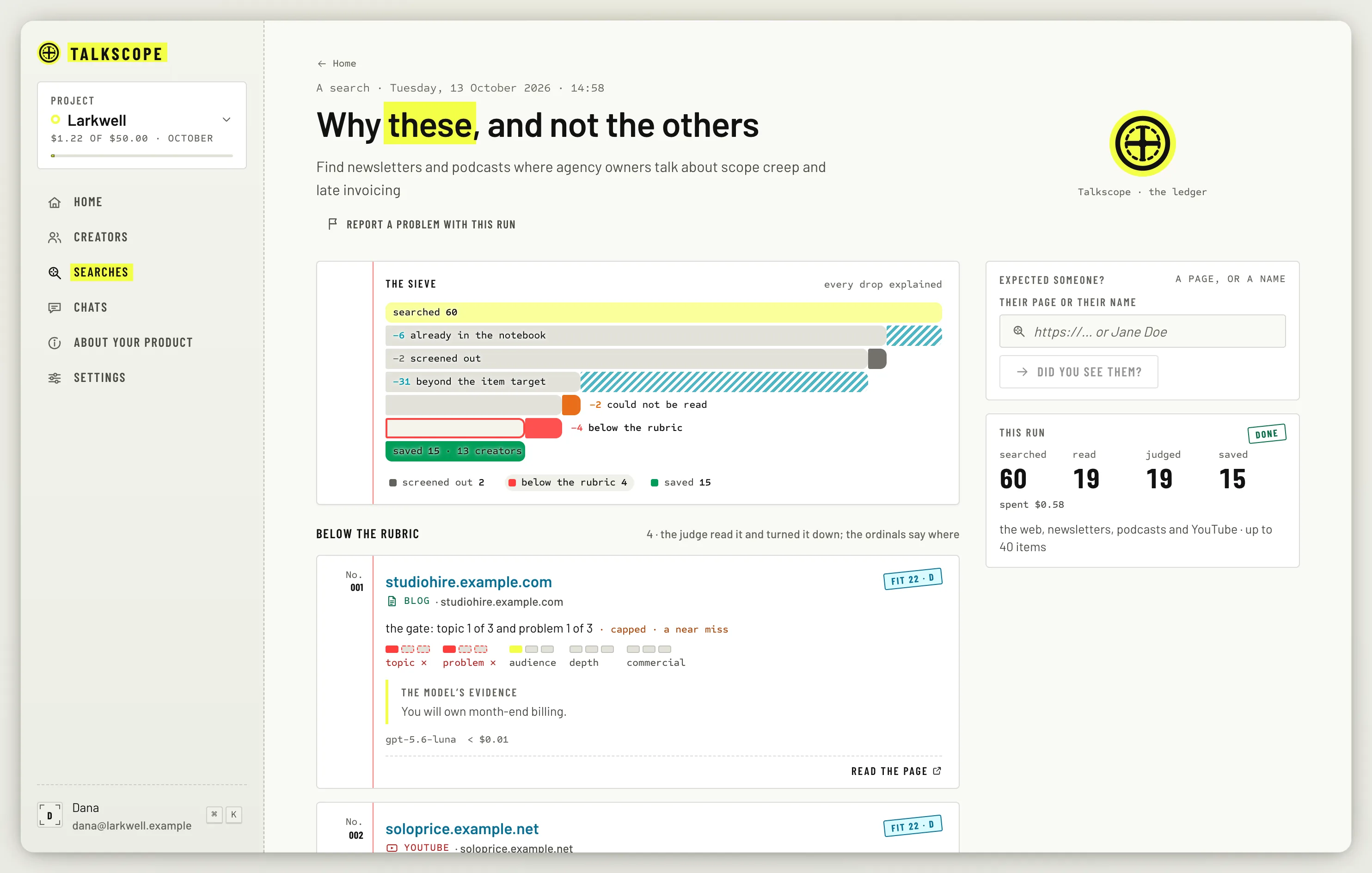The width and height of the screenshot is (1372, 873).
Task: Click the green 'saved 15 · 13 creators' bar
Action: click(x=455, y=451)
